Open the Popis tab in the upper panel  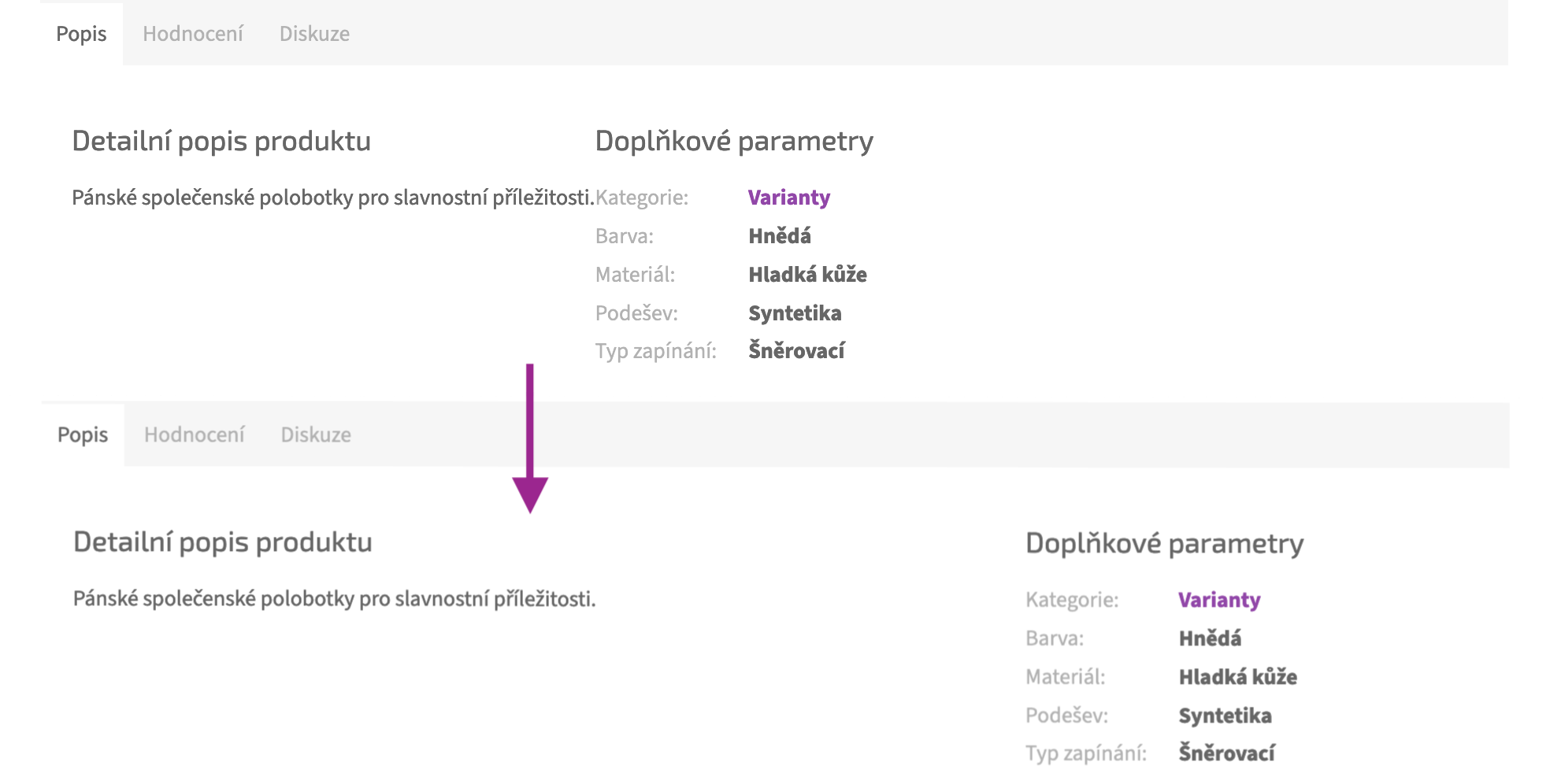point(81,34)
